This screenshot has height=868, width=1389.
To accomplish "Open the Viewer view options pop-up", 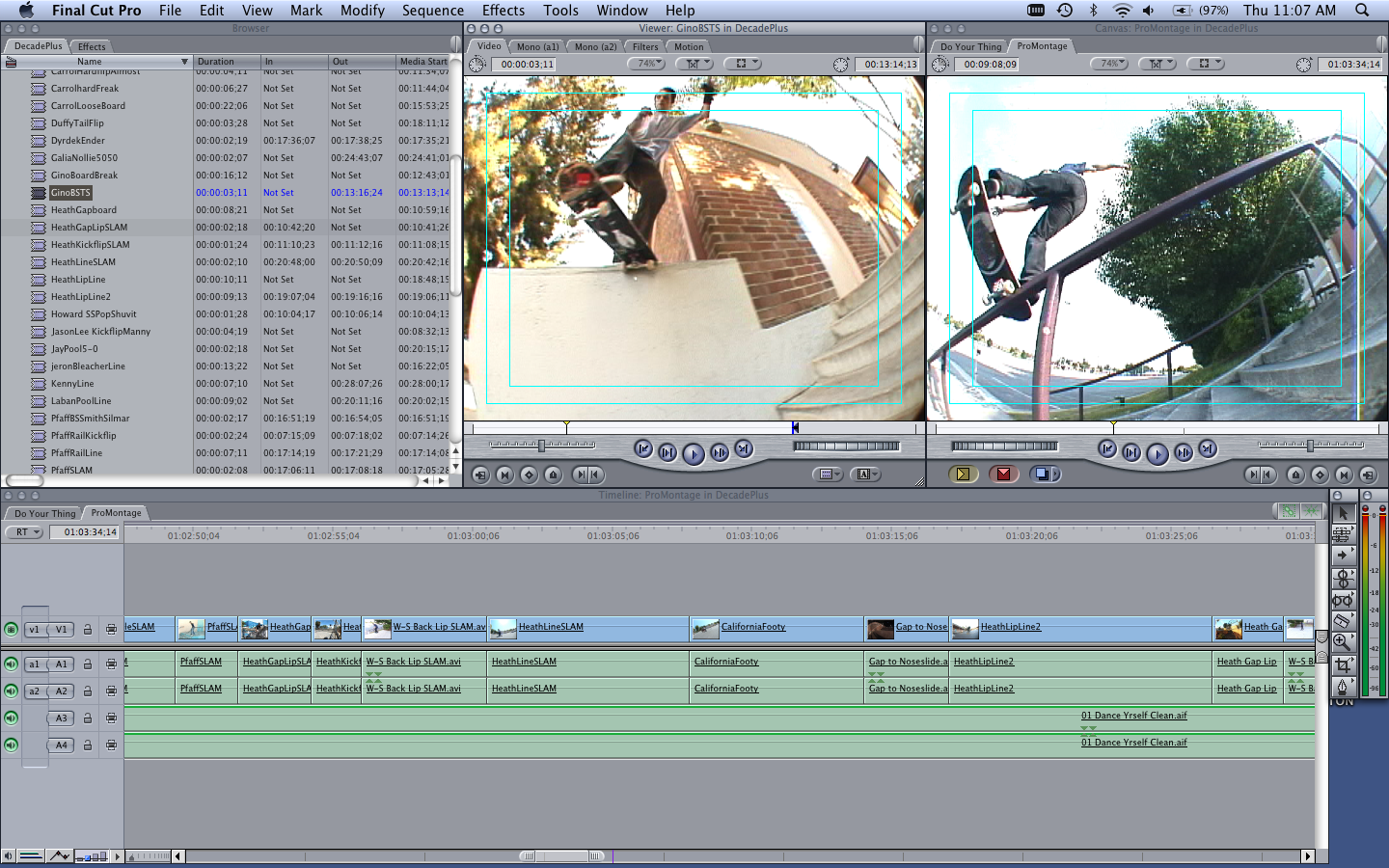I will pyautogui.click(x=742, y=64).
